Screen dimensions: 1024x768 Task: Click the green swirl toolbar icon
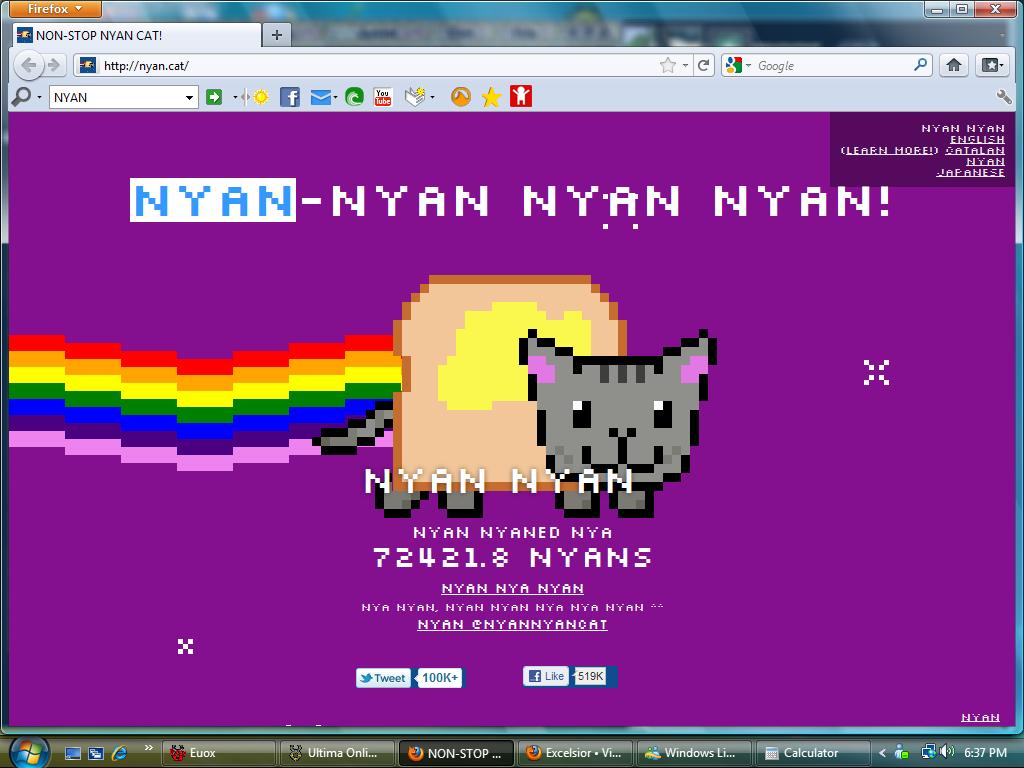click(355, 97)
